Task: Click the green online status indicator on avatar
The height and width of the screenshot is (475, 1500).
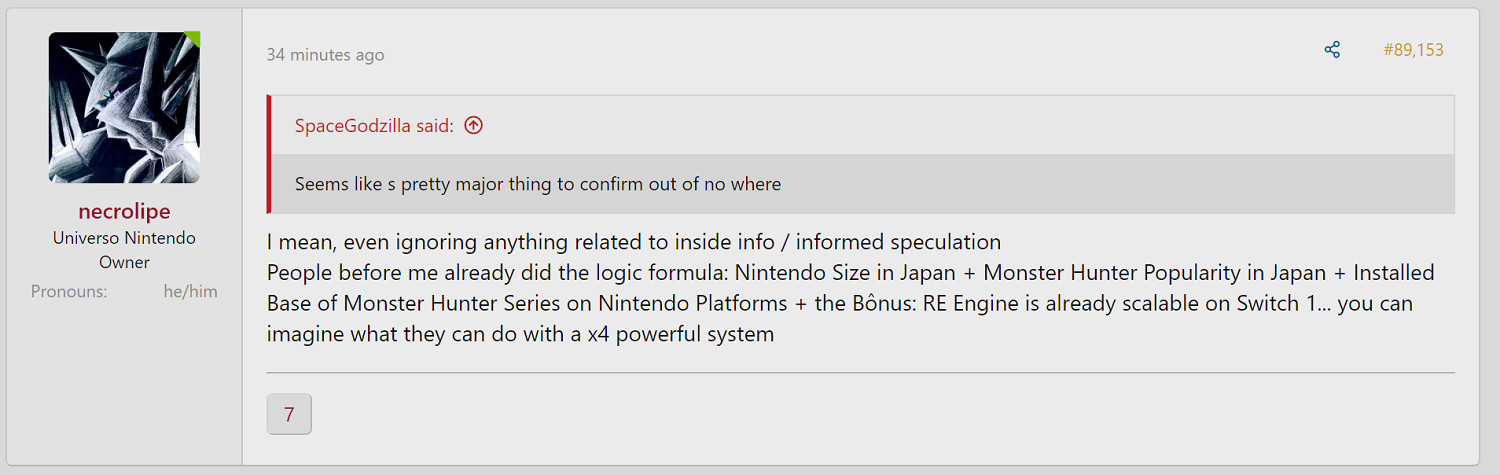Action: coord(193,38)
